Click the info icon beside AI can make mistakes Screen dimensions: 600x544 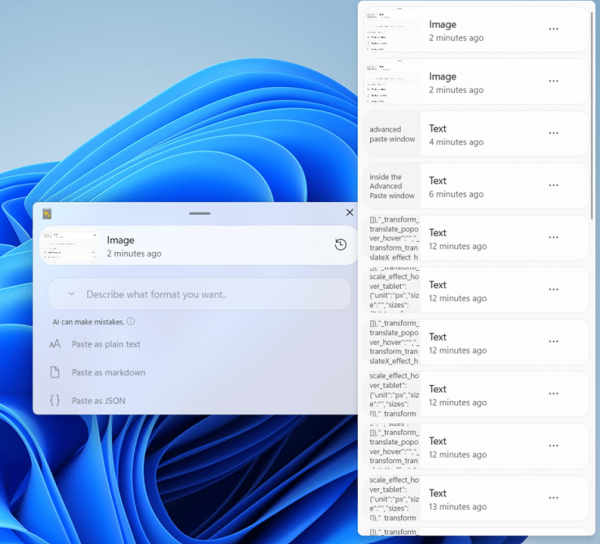point(131,321)
